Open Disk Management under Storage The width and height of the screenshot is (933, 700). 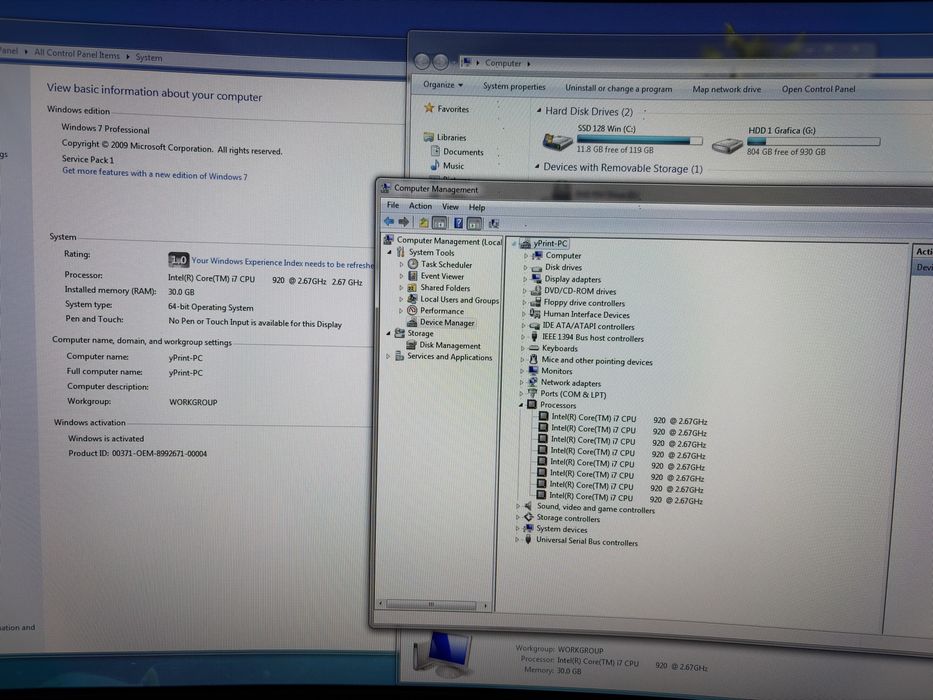[x=449, y=345]
